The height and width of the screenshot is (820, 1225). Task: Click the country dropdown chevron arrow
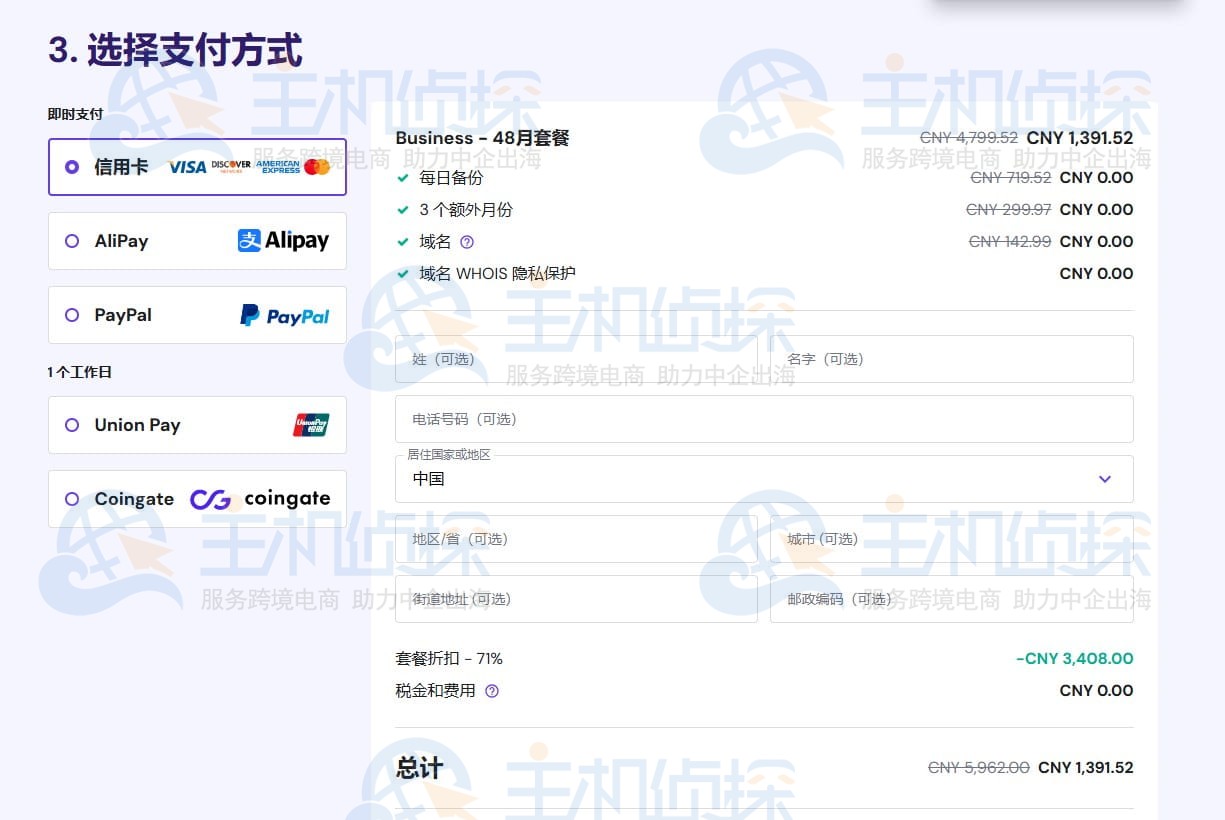(1105, 479)
